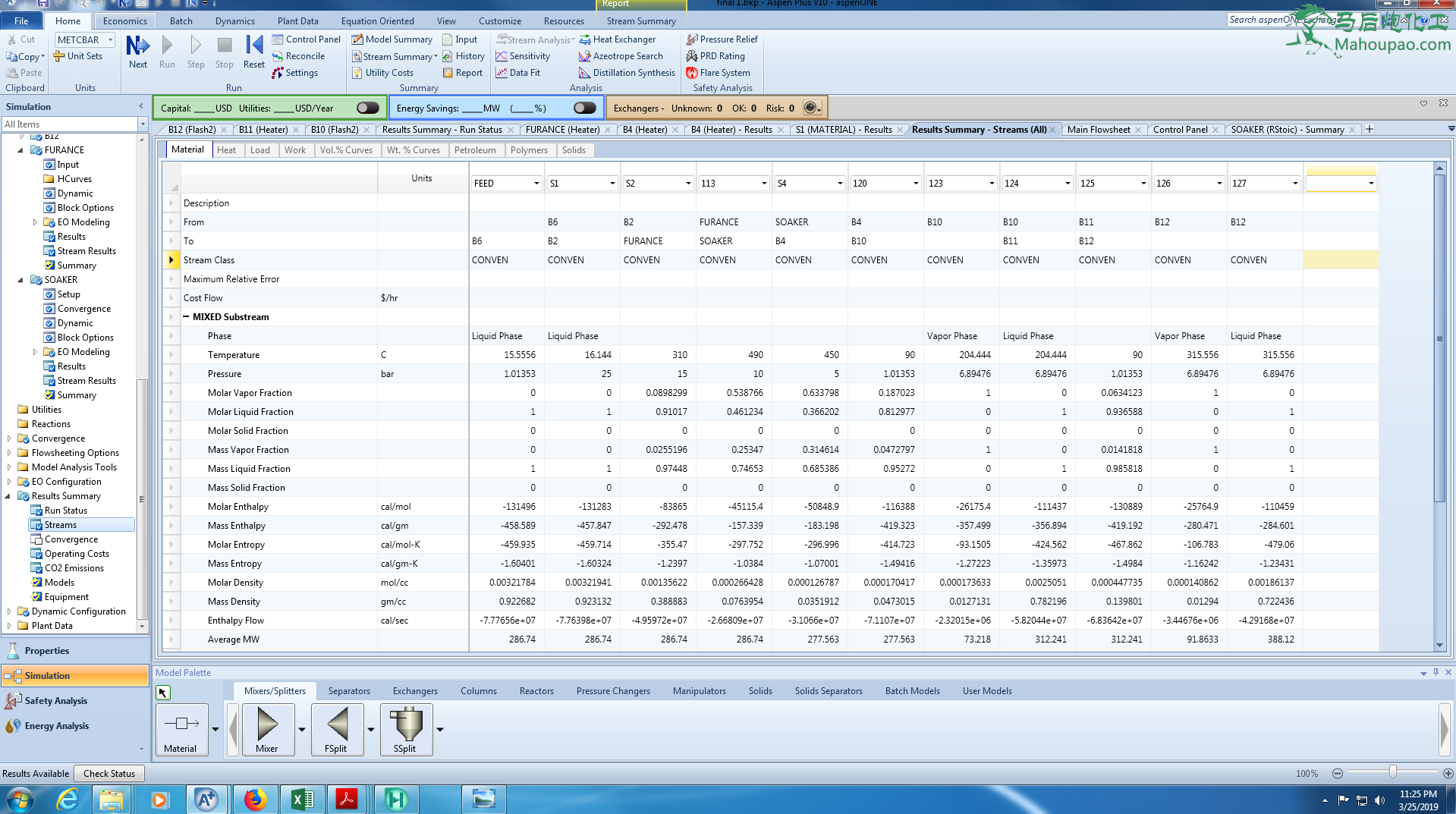
Task: Open the Petroleum results tab
Action: pyautogui.click(x=475, y=150)
